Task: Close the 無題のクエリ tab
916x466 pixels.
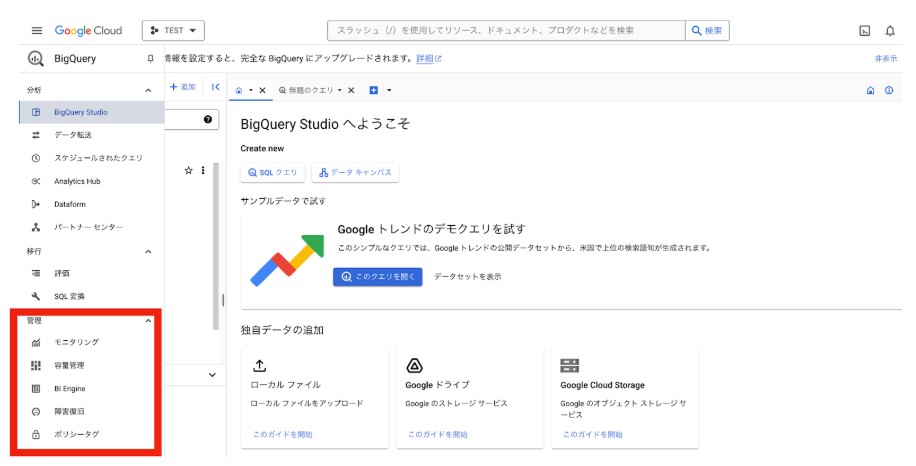Action: [351, 90]
